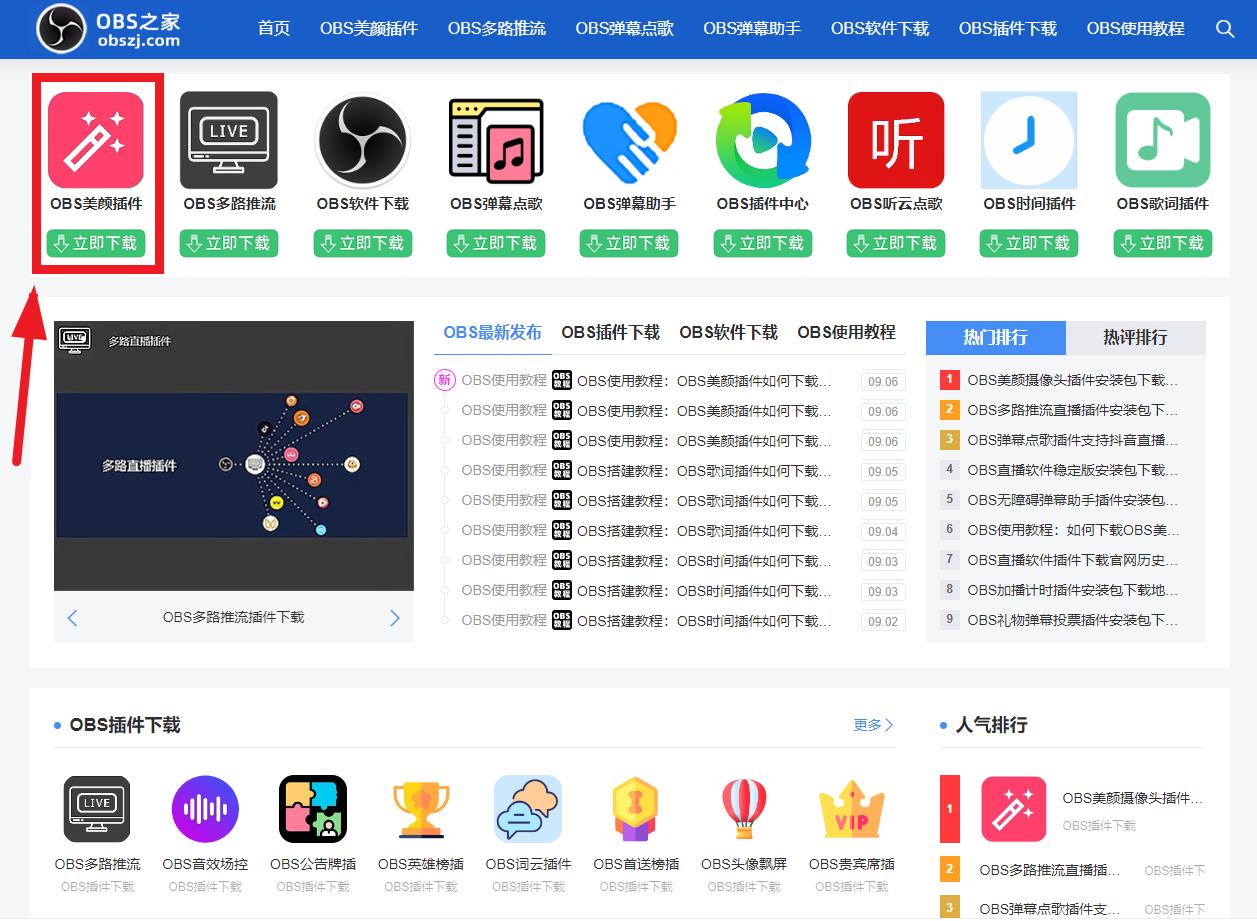The height and width of the screenshot is (921, 1257).
Task: Open the search magnifier in the top bar
Action: (1225, 29)
